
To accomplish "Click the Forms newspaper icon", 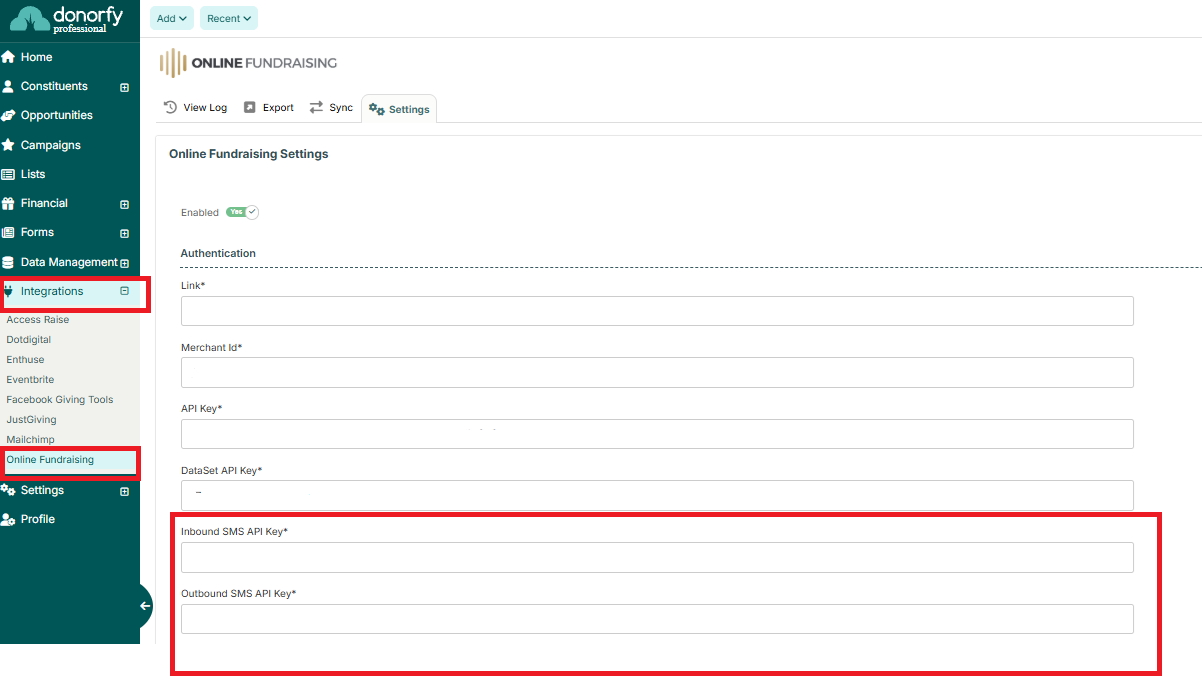I will coord(8,232).
